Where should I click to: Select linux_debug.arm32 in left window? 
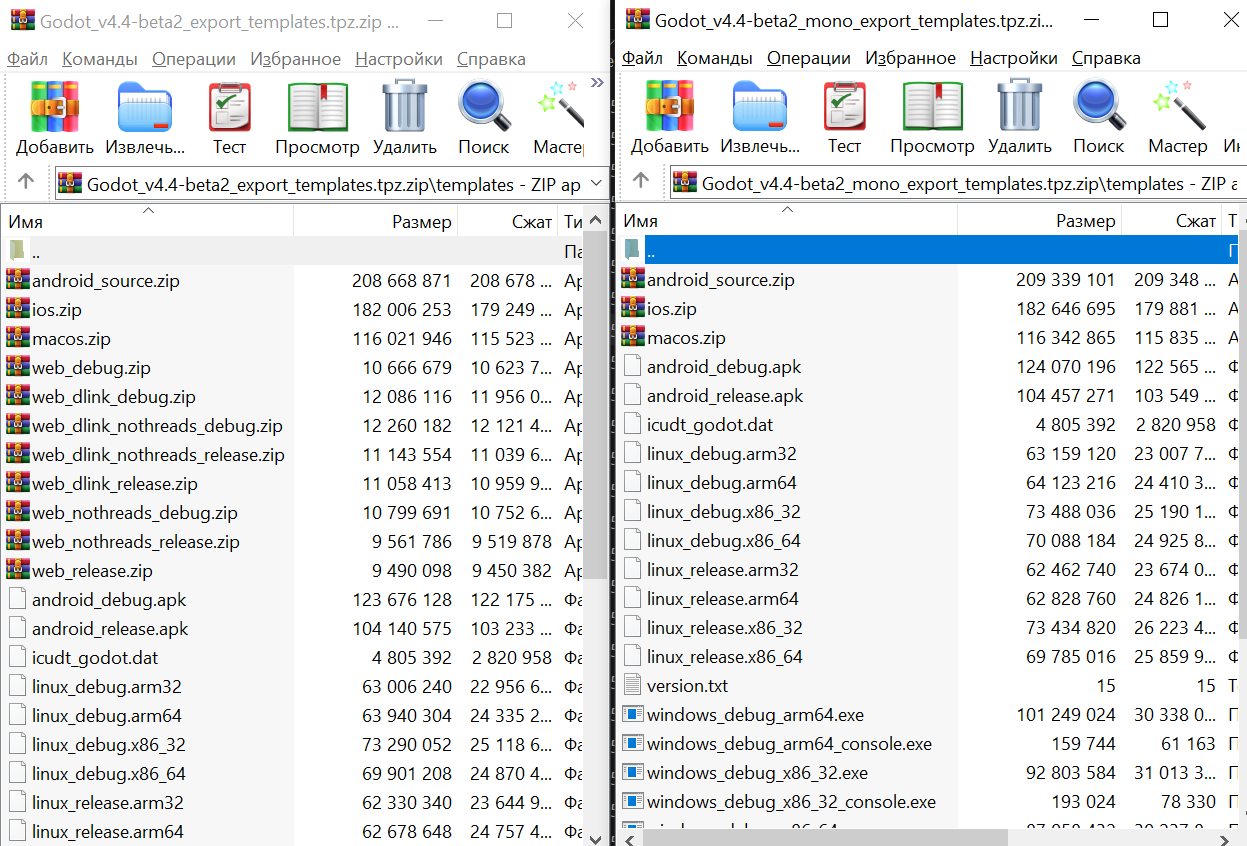click(x=106, y=687)
